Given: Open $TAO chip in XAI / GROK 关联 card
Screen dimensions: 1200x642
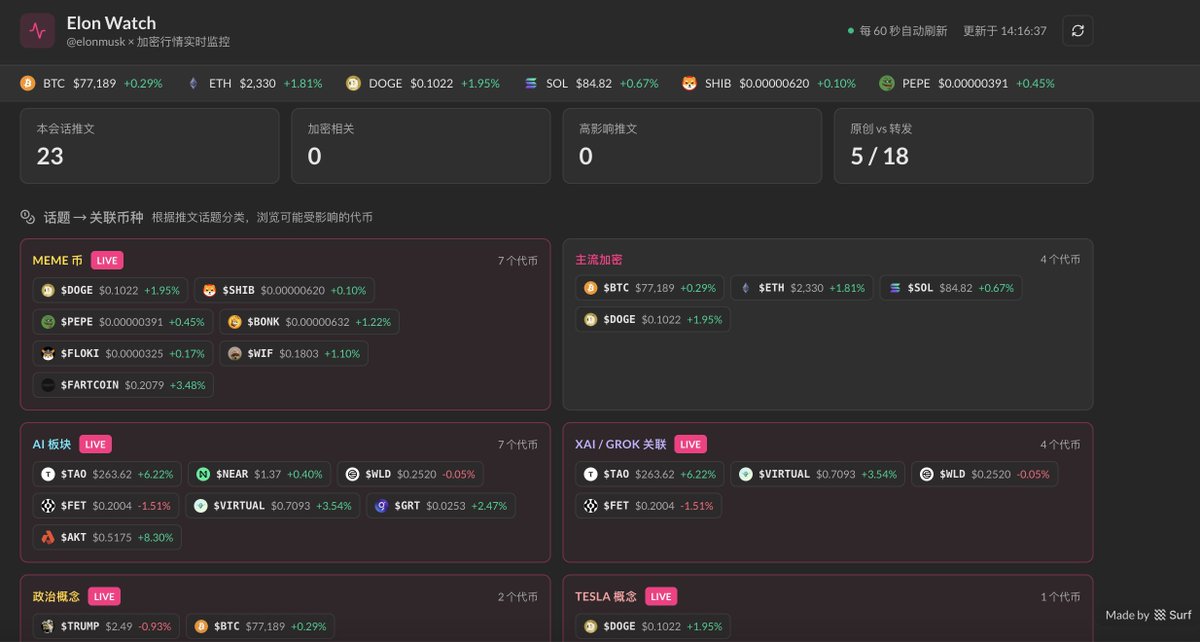Looking at the screenshot, I should pyautogui.click(x=650, y=474).
